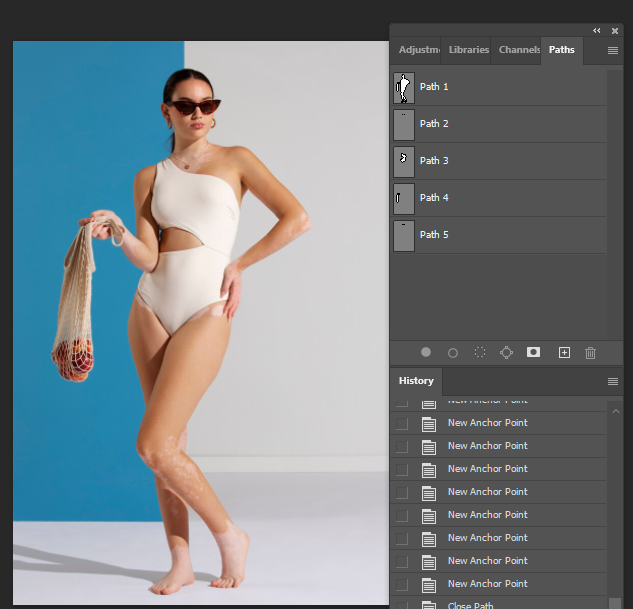The height and width of the screenshot is (609, 633).
Task: Make work path from selection icon
Action: point(506,352)
